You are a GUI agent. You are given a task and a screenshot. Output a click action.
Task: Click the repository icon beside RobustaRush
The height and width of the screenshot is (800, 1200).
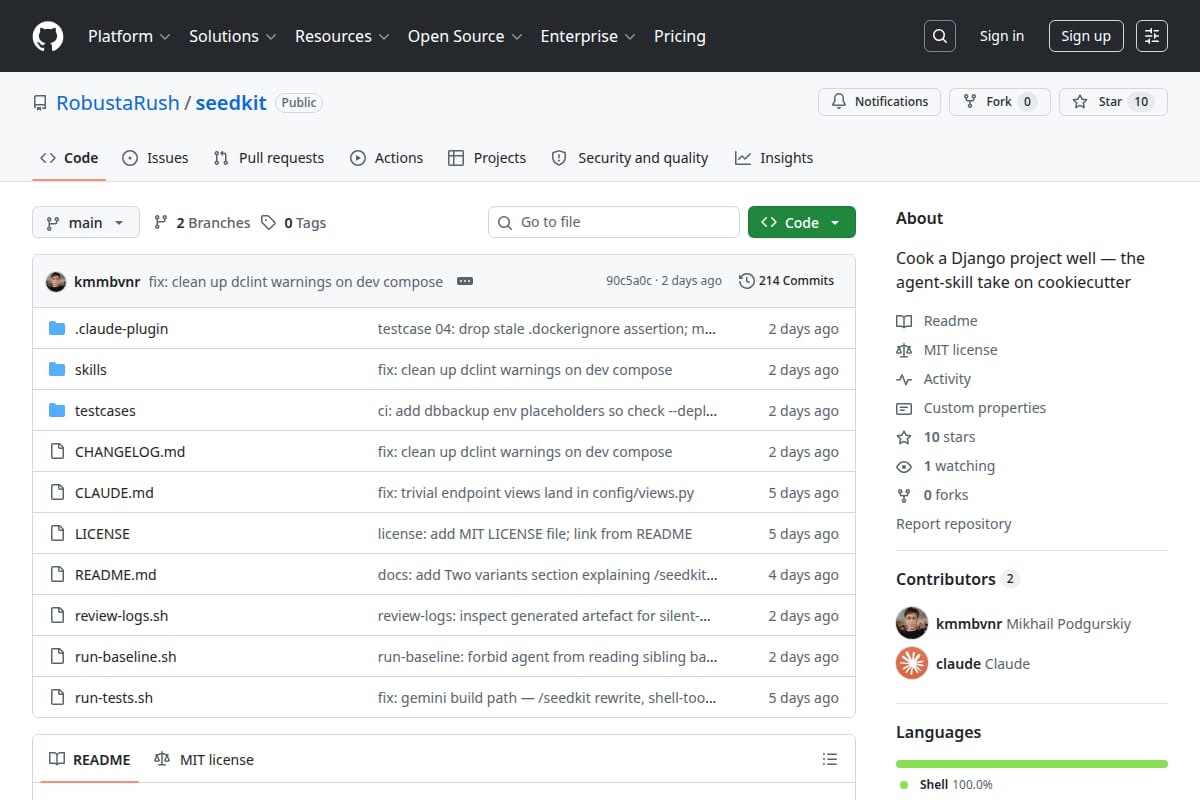pos(40,103)
